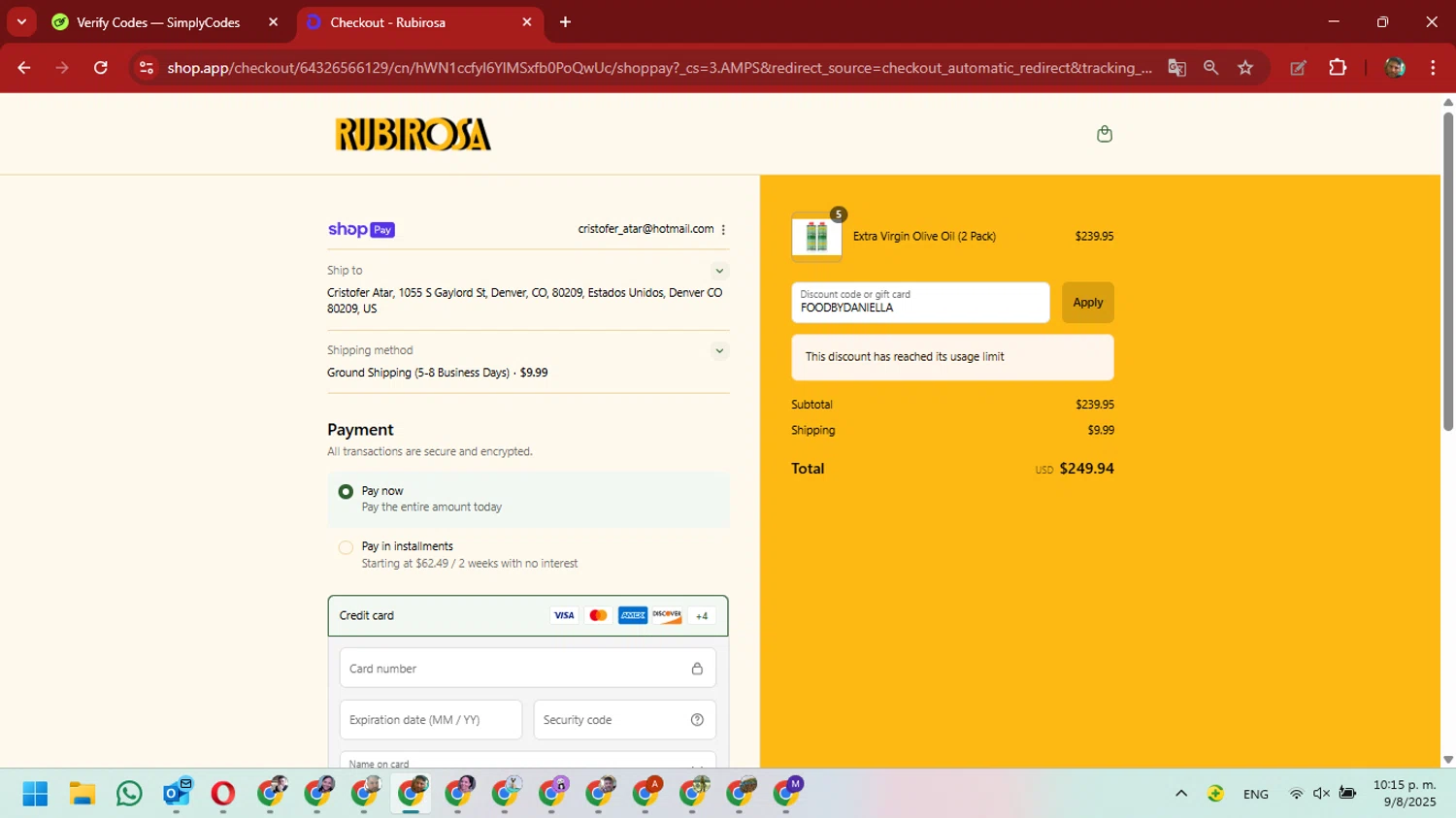Screen dimensions: 1456x818
Task: Click the Rubirosa logo
Action: point(414,135)
